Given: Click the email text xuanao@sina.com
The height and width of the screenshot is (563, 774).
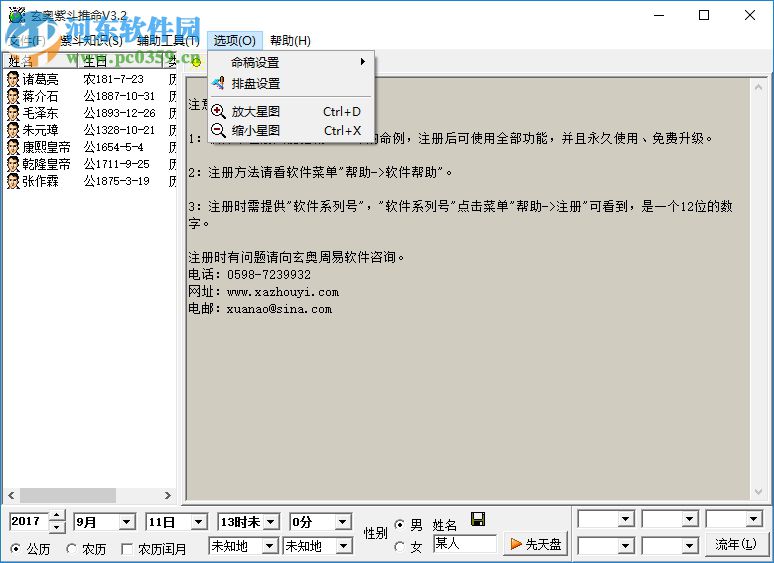Looking at the screenshot, I should click(279, 309).
